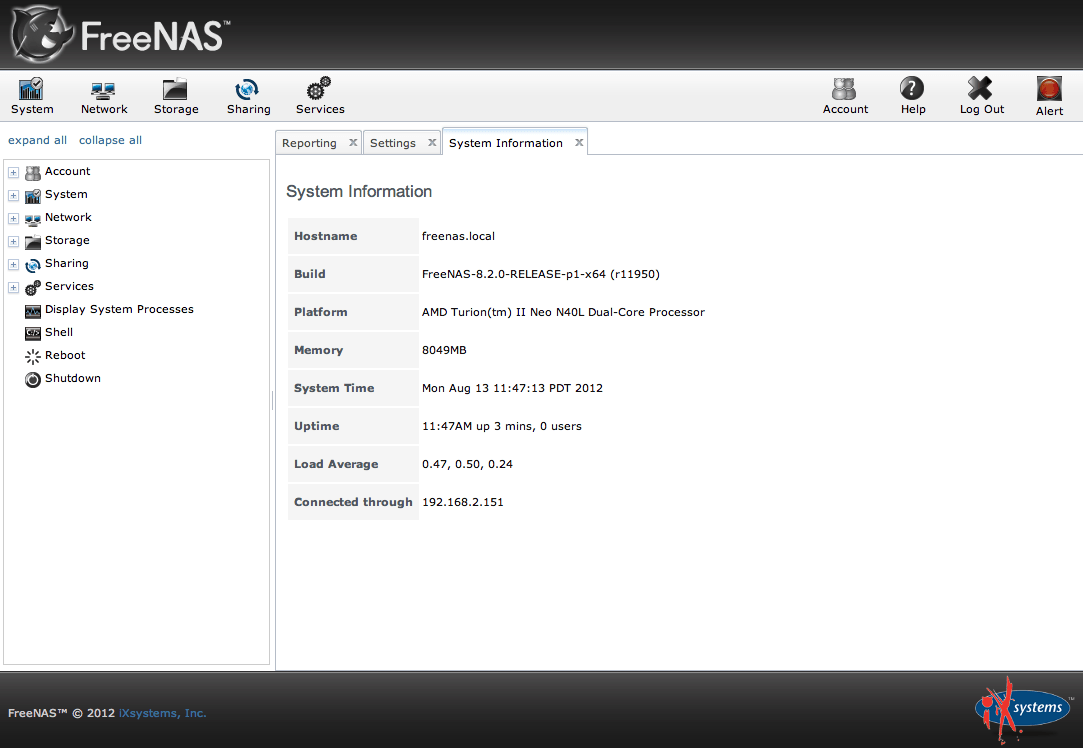The width and height of the screenshot is (1083, 748).
Task: Click the load average value 0.47, 0.50, 0.24
Action: coord(467,464)
